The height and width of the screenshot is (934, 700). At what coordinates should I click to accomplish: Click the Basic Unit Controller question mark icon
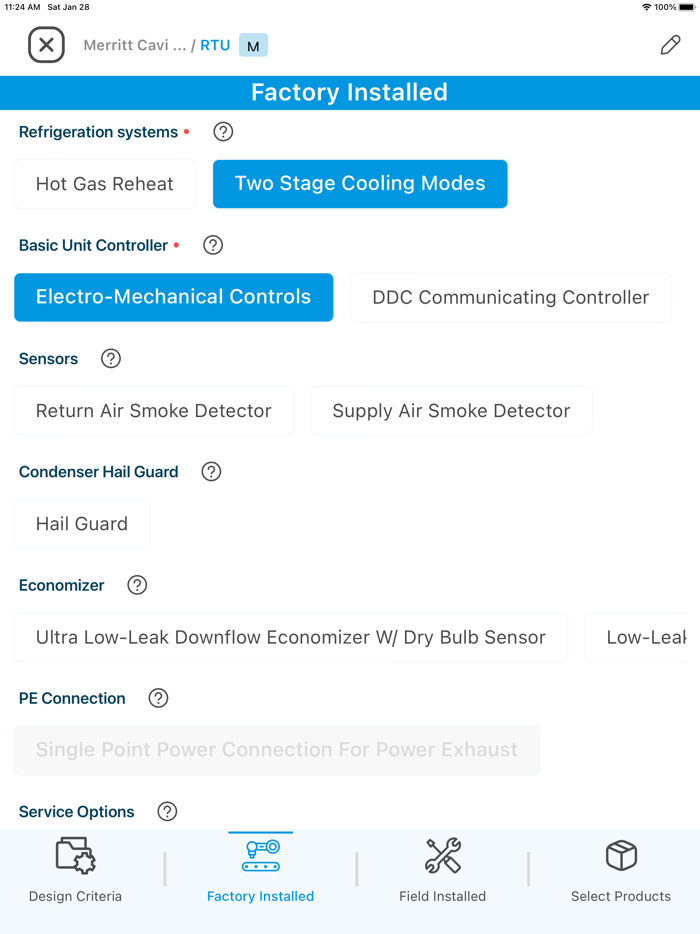click(212, 245)
